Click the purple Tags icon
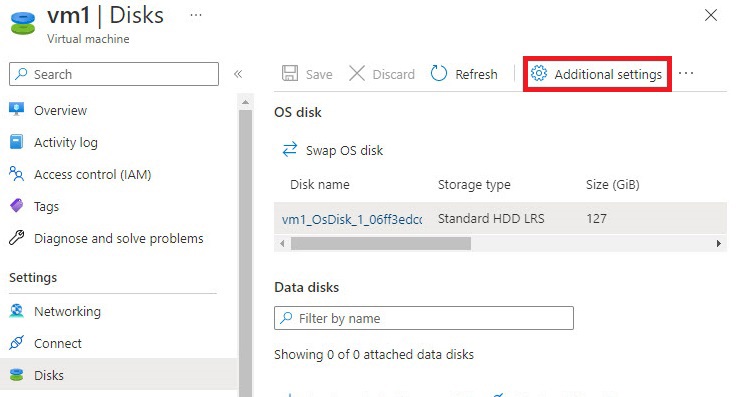This screenshot has width=740, height=397. point(17,206)
